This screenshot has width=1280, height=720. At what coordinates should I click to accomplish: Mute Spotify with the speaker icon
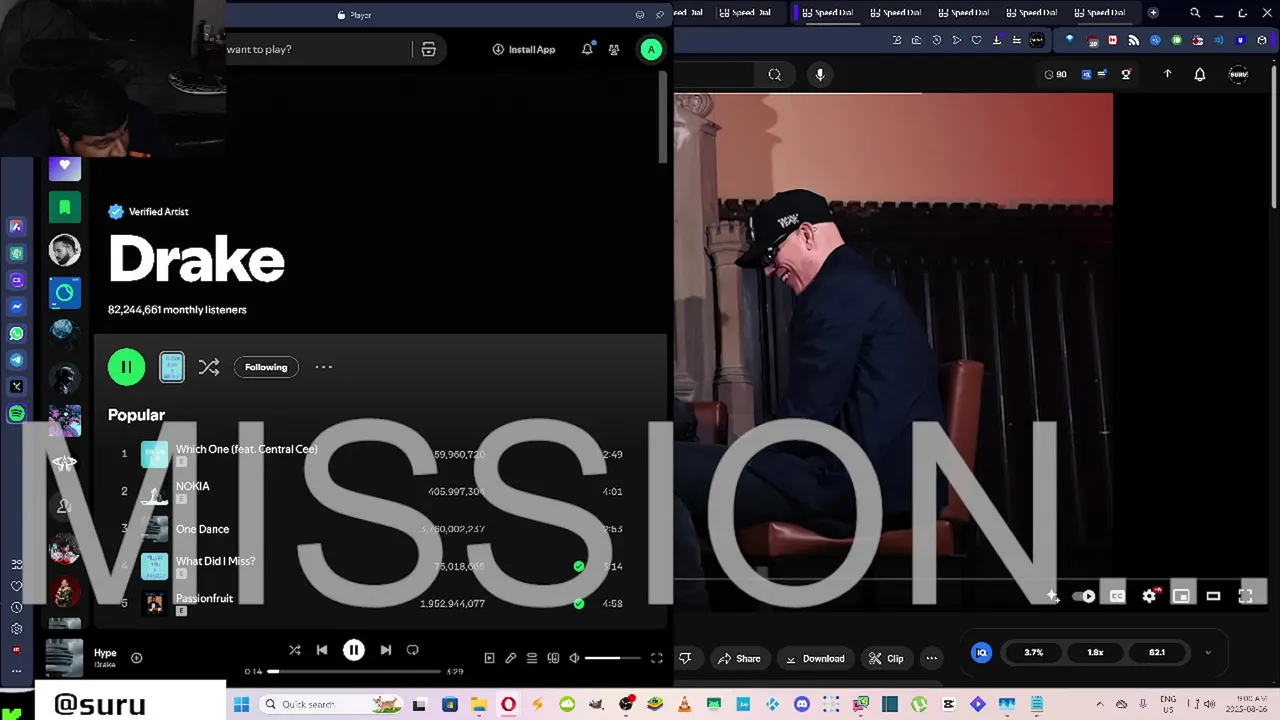[x=574, y=658]
